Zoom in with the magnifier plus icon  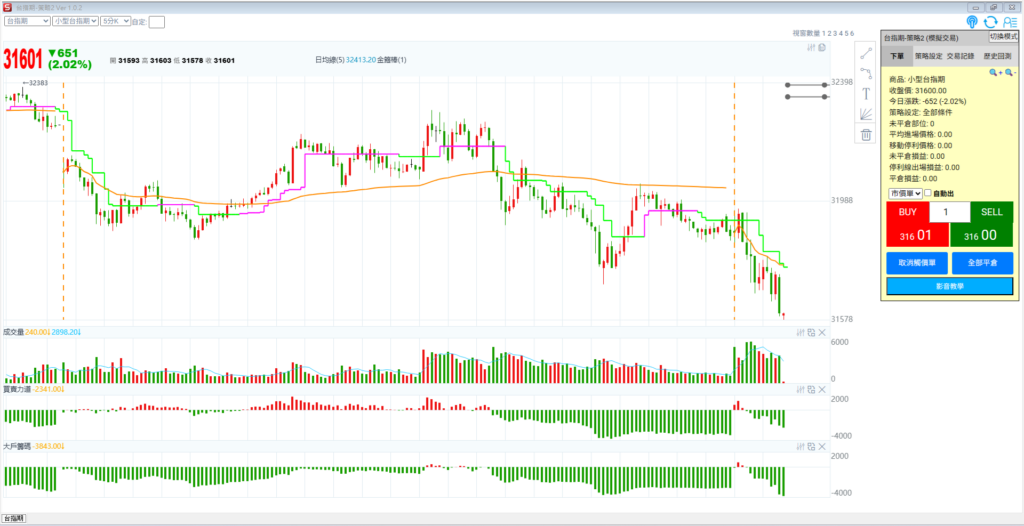pyautogui.click(x=995, y=73)
